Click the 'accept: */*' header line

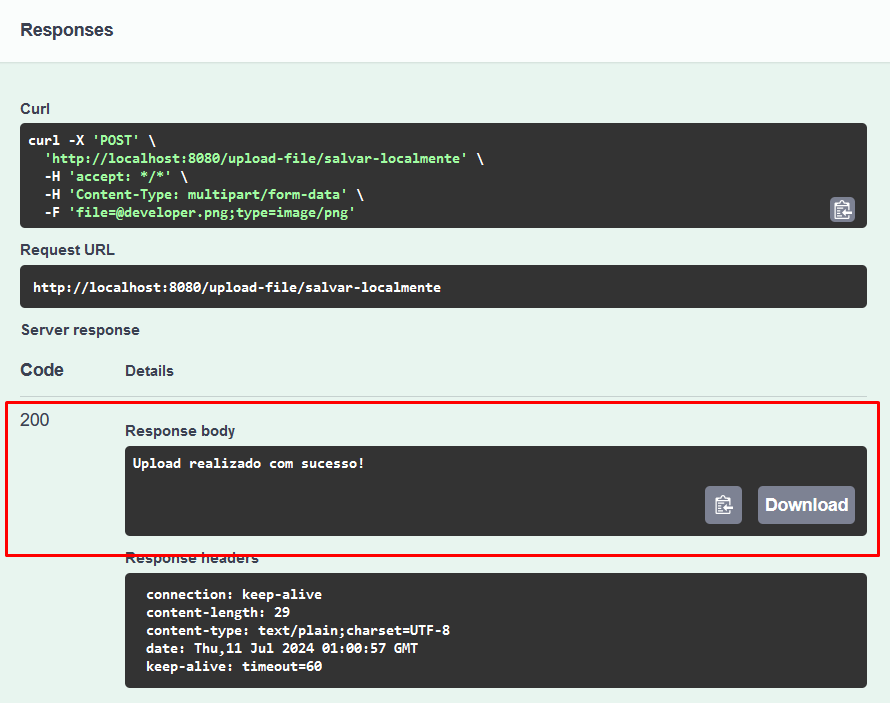(x=116, y=176)
